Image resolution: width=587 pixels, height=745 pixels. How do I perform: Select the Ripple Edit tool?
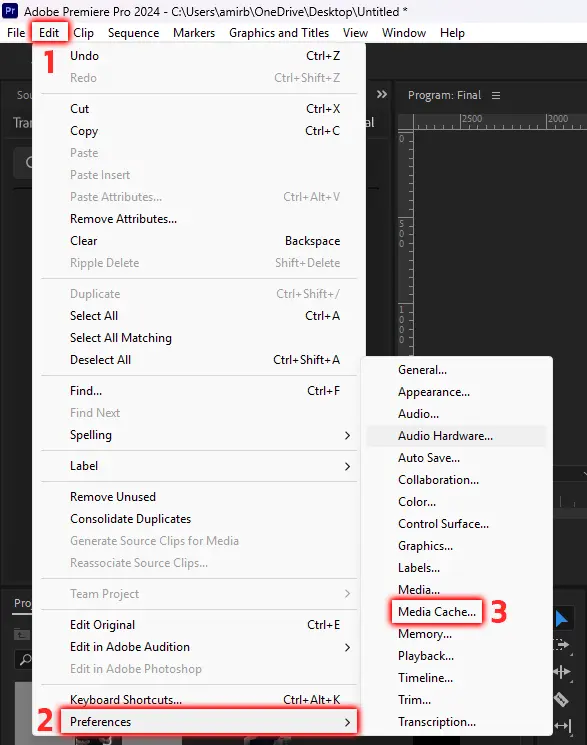pos(562,672)
